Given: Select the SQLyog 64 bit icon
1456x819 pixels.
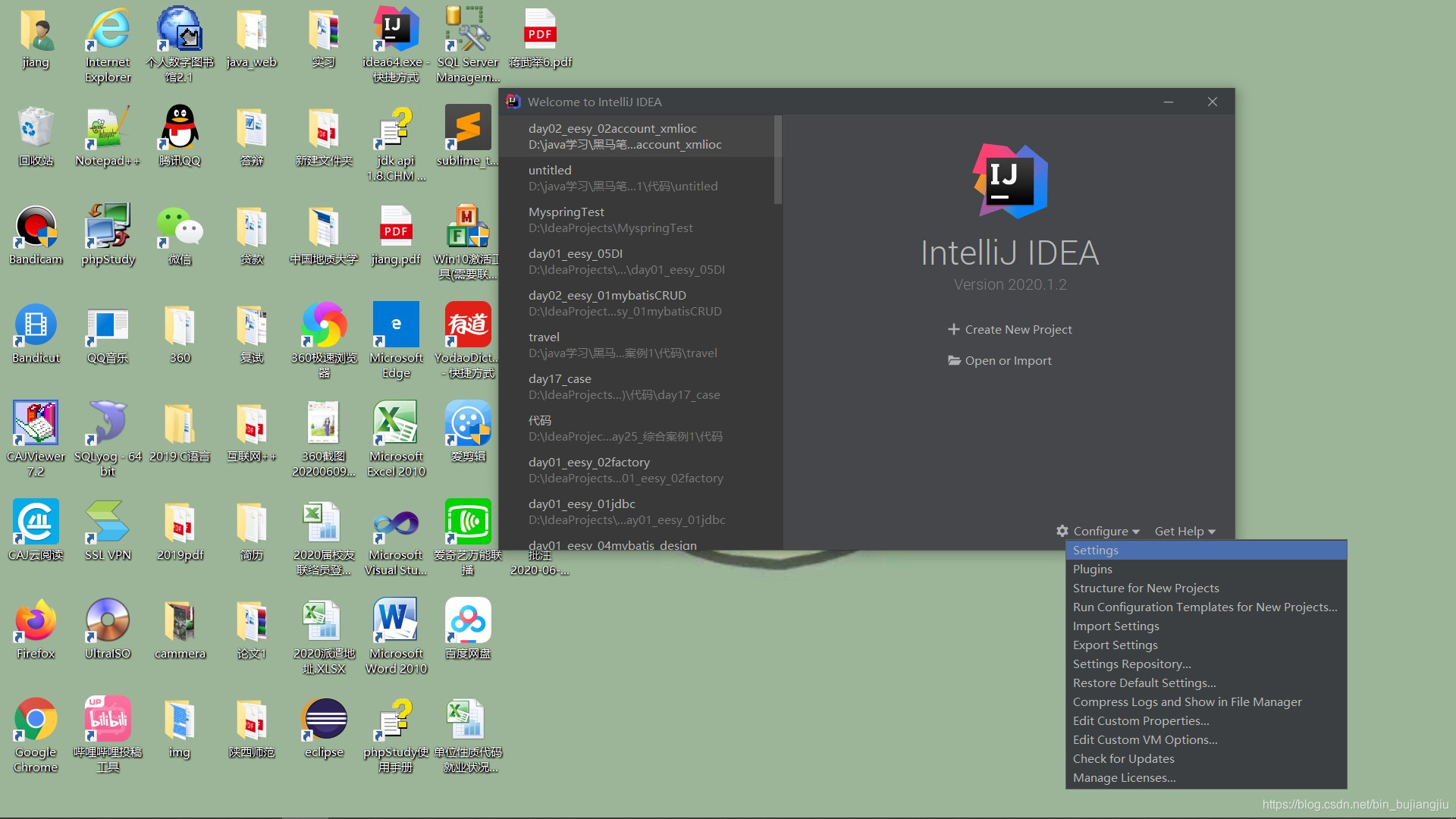Looking at the screenshot, I should [108, 440].
